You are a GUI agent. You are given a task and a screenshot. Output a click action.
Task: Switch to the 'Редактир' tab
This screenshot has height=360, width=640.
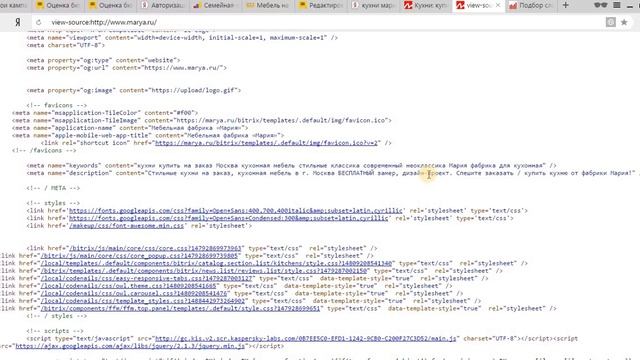[x=320, y=5]
